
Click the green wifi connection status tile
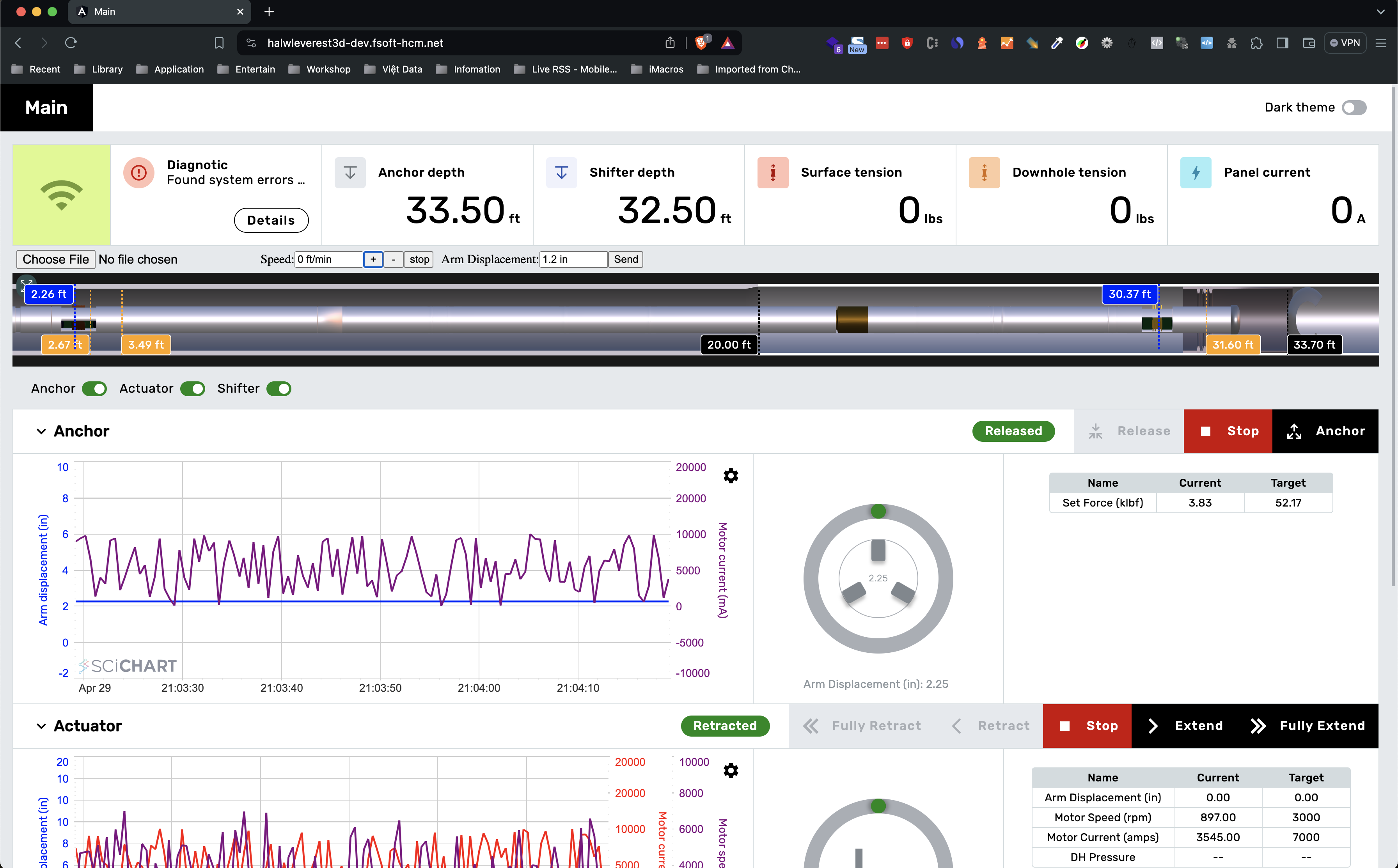pos(61,195)
